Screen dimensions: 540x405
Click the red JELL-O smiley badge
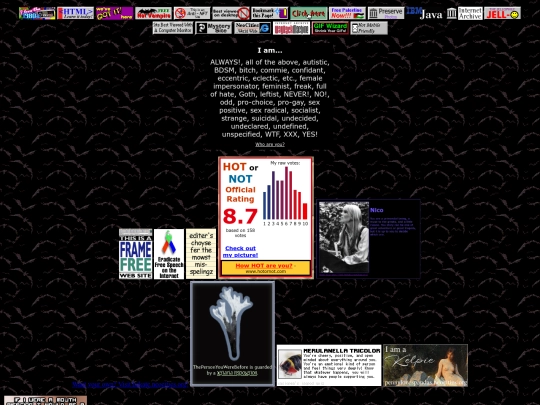pyautogui.click(x=502, y=13)
